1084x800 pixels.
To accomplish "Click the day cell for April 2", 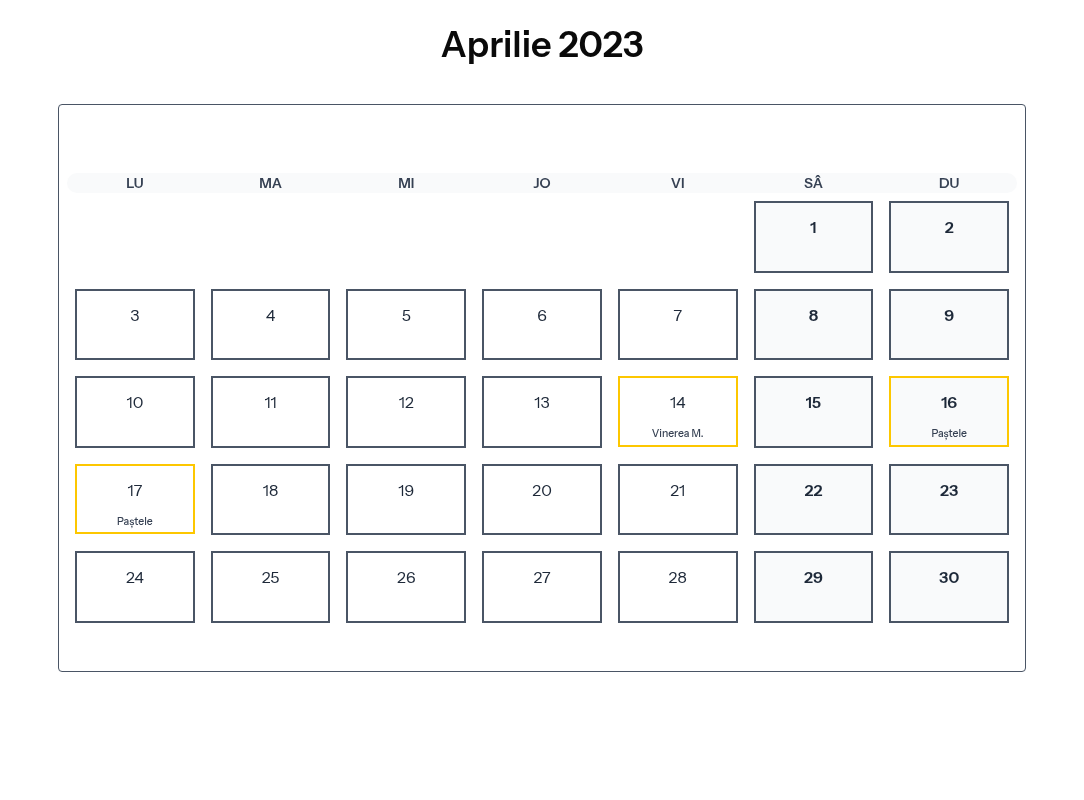I will [948, 237].
